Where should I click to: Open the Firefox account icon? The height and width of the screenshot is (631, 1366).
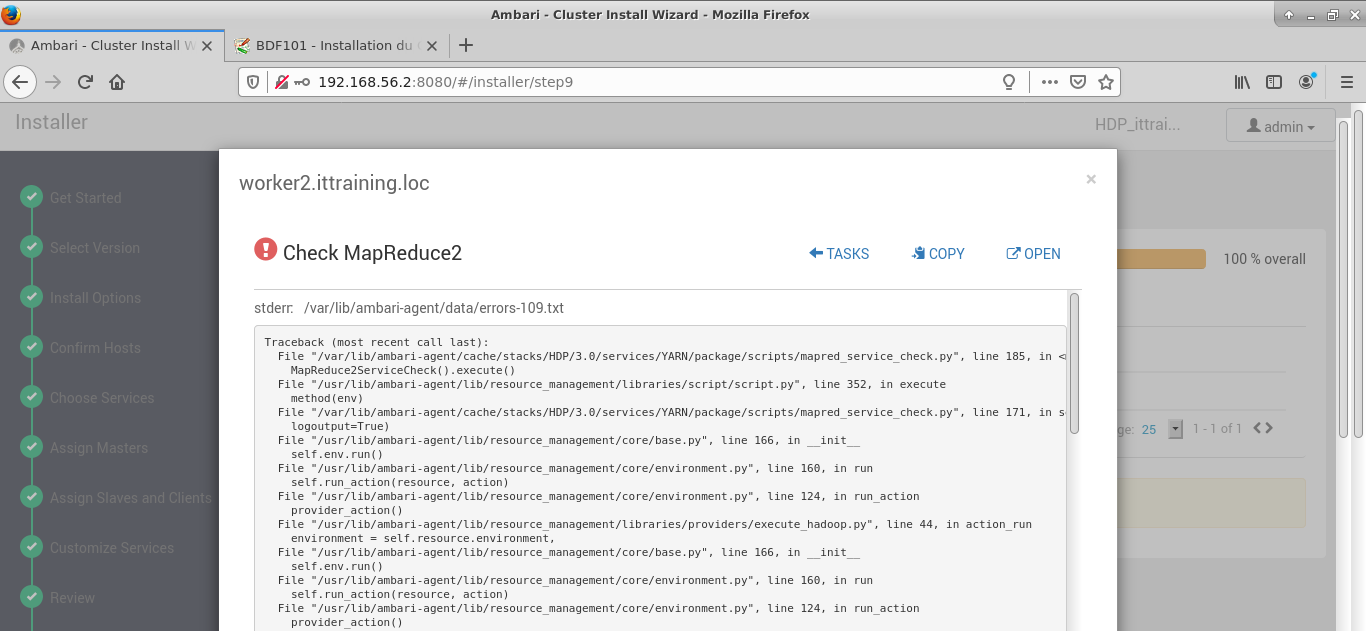pos(1307,82)
